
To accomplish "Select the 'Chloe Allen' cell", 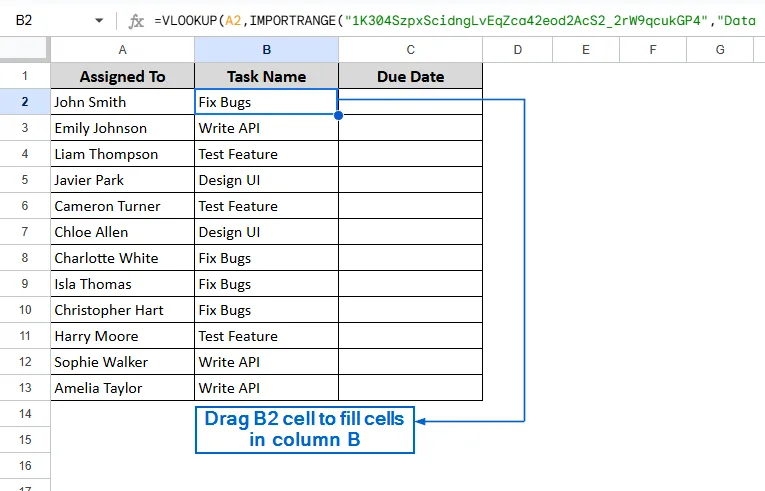I will pos(122,232).
